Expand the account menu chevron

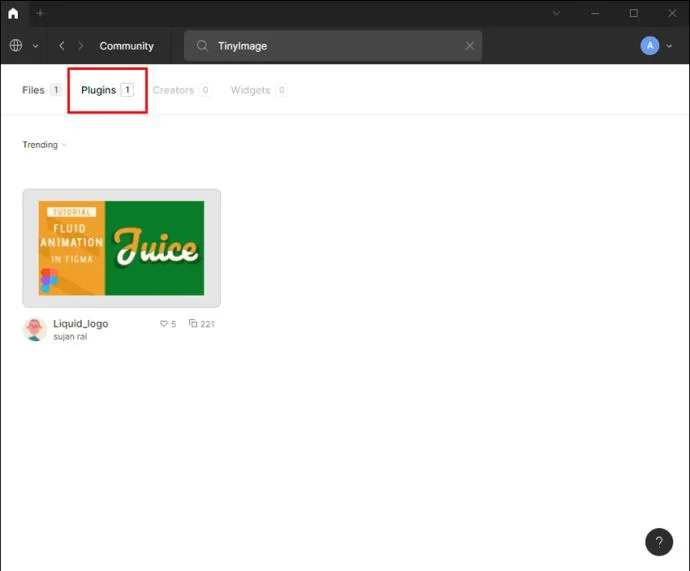pos(669,46)
